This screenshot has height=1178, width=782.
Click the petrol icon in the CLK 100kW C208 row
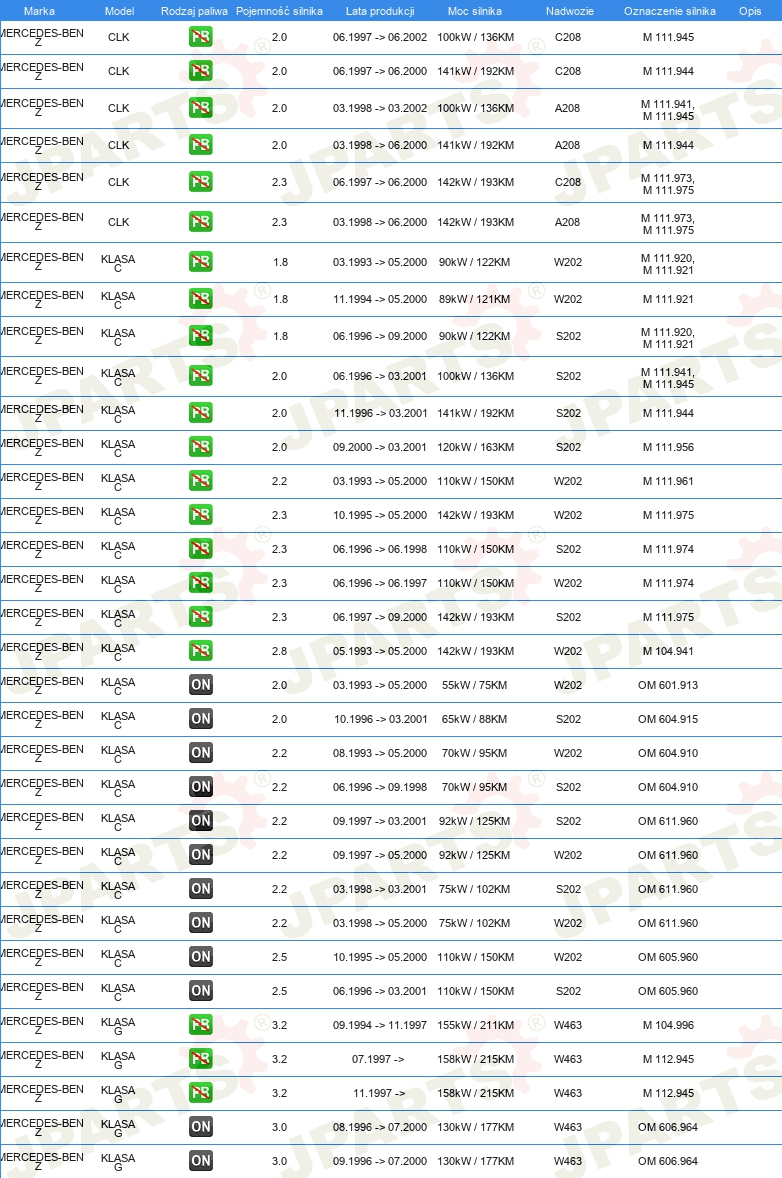coord(201,37)
